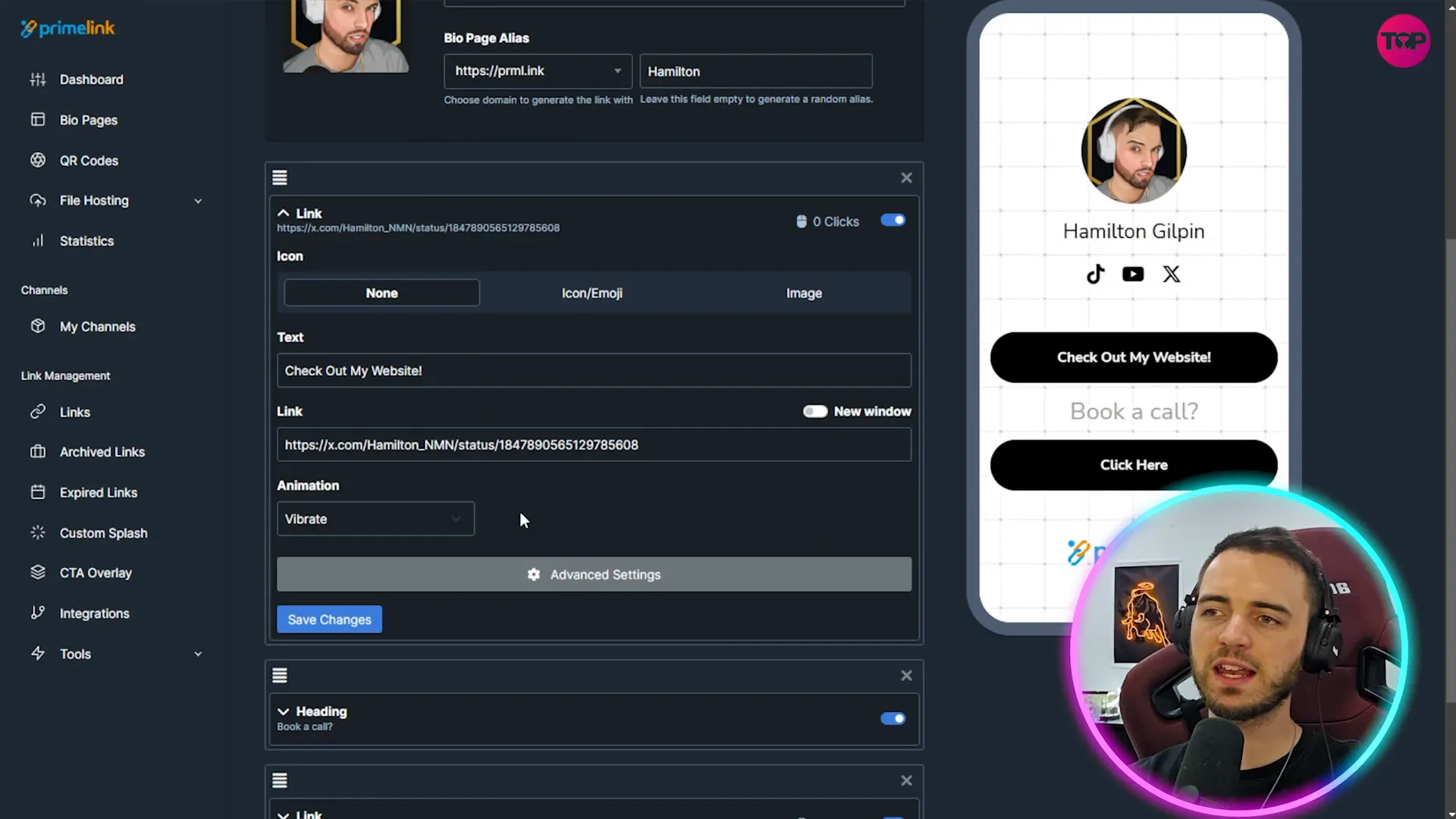Toggle off the Book a call heading
The width and height of the screenshot is (1456, 819).
[893, 718]
